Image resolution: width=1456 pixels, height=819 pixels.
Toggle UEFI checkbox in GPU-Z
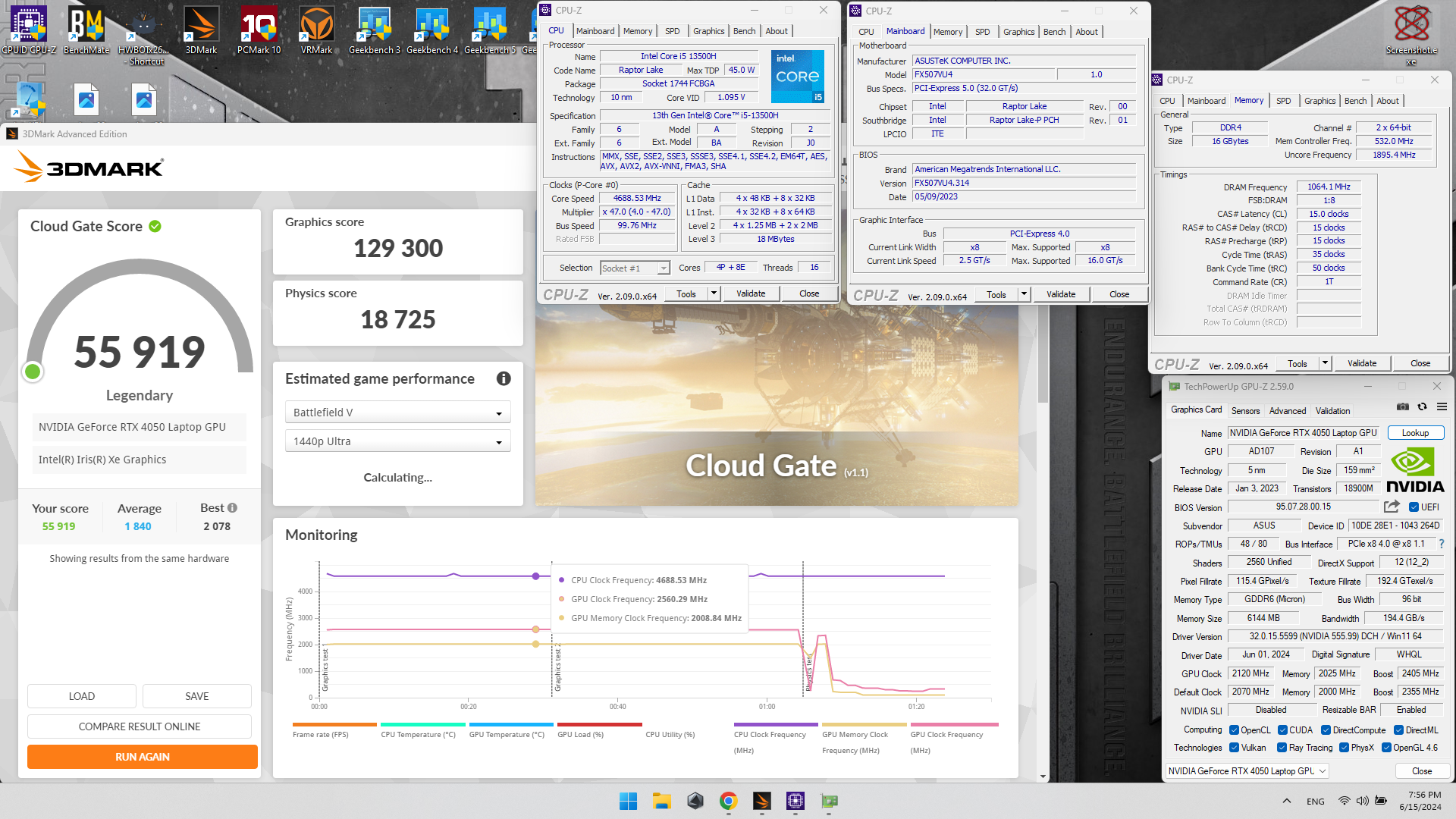coord(1414,507)
